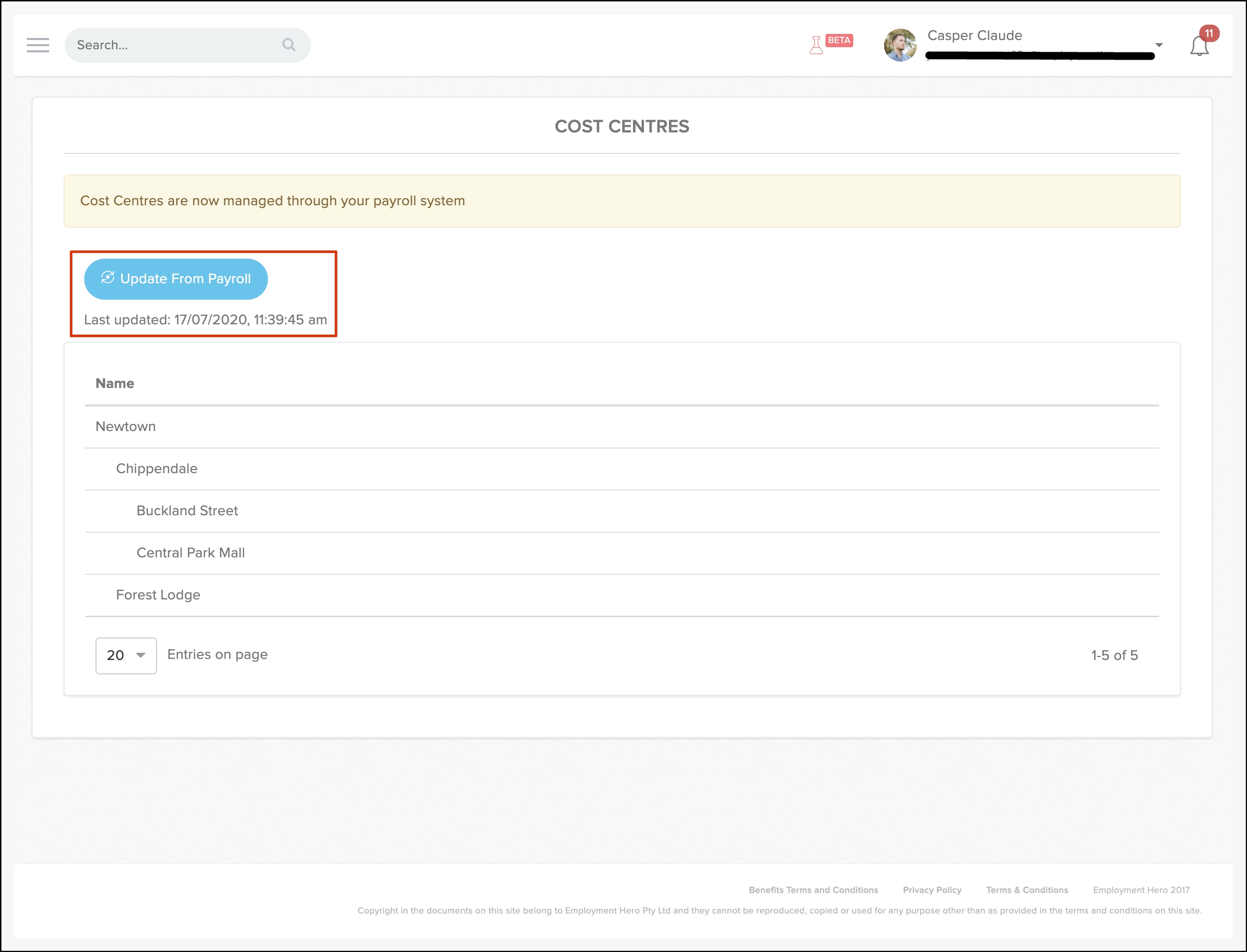The image size is (1247, 952).
Task: Click the Name column header
Action: coord(114,384)
